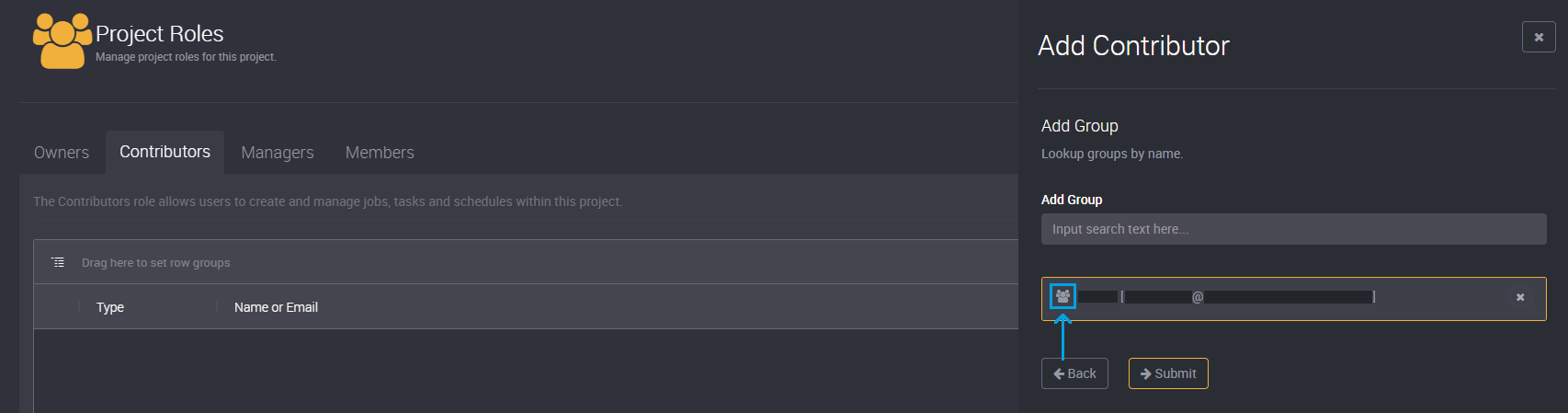Select the redacted group entry text
The height and width of the screenshot is (413, 1568).
click(1226, 297)
